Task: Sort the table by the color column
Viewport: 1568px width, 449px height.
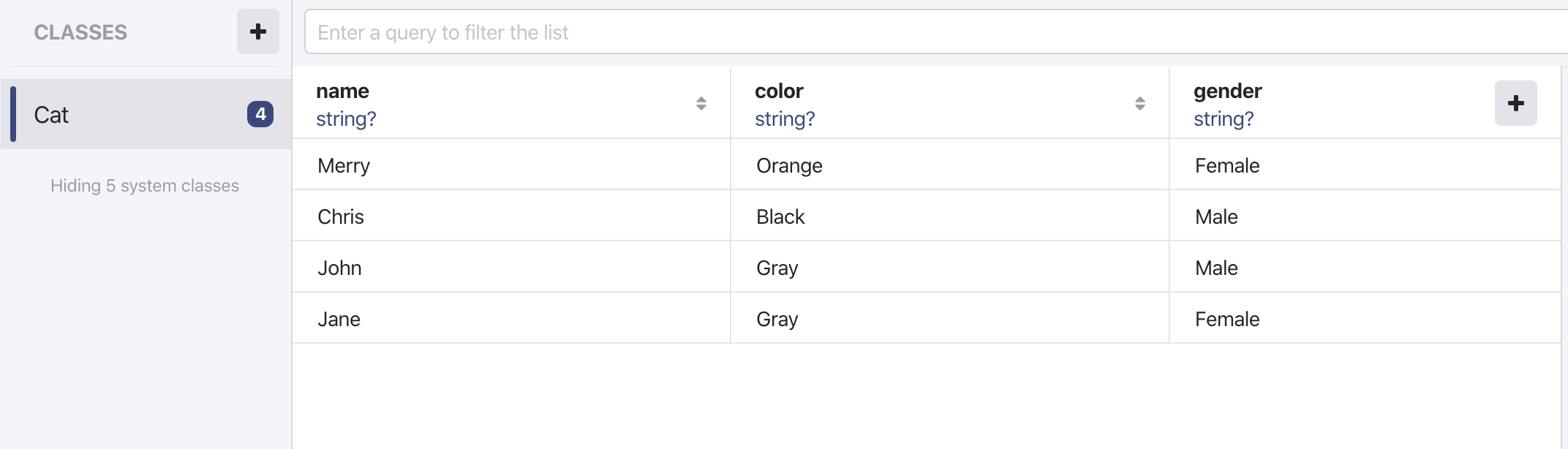Action: 1139,103
